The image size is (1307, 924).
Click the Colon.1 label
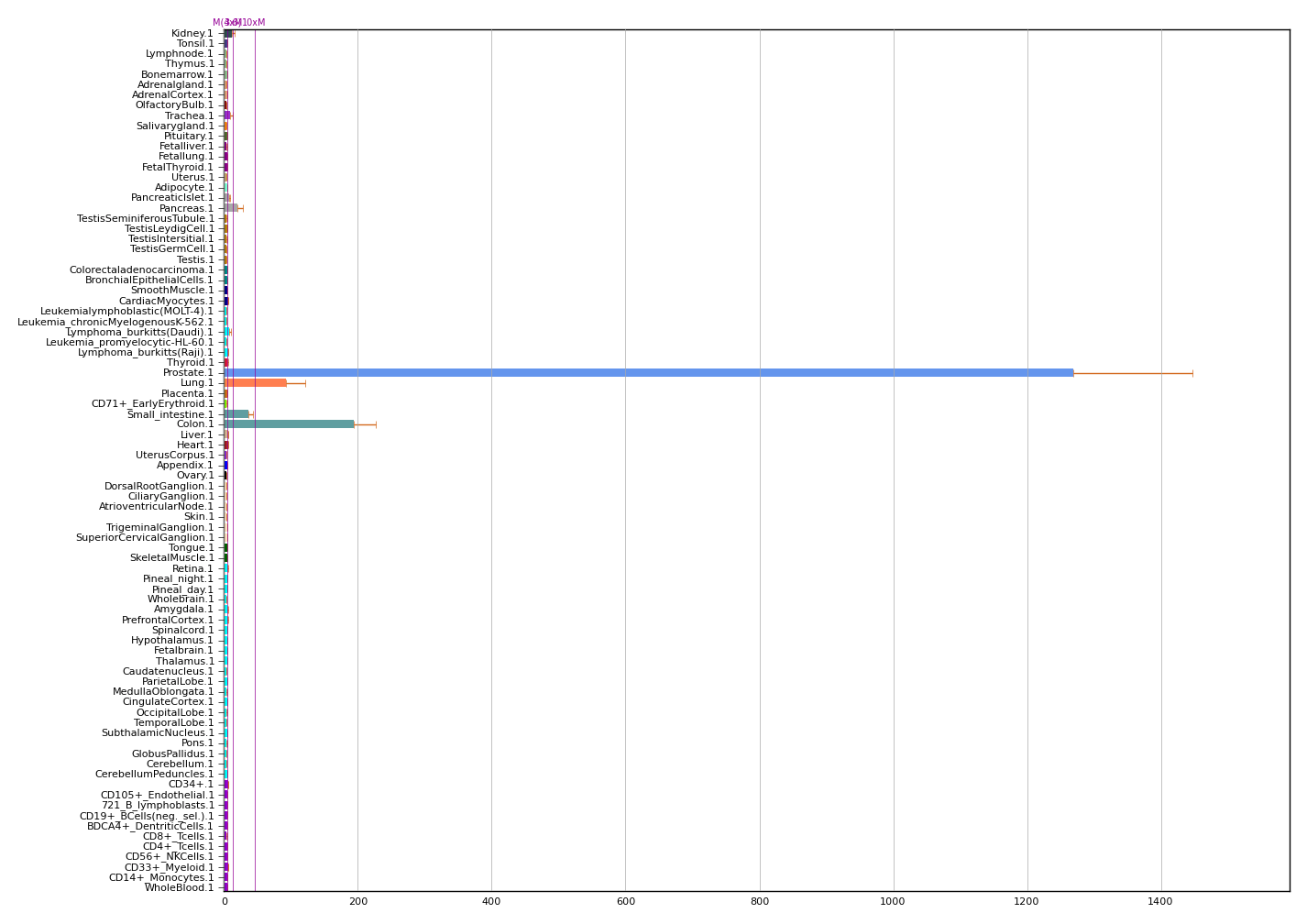point(195,424)
